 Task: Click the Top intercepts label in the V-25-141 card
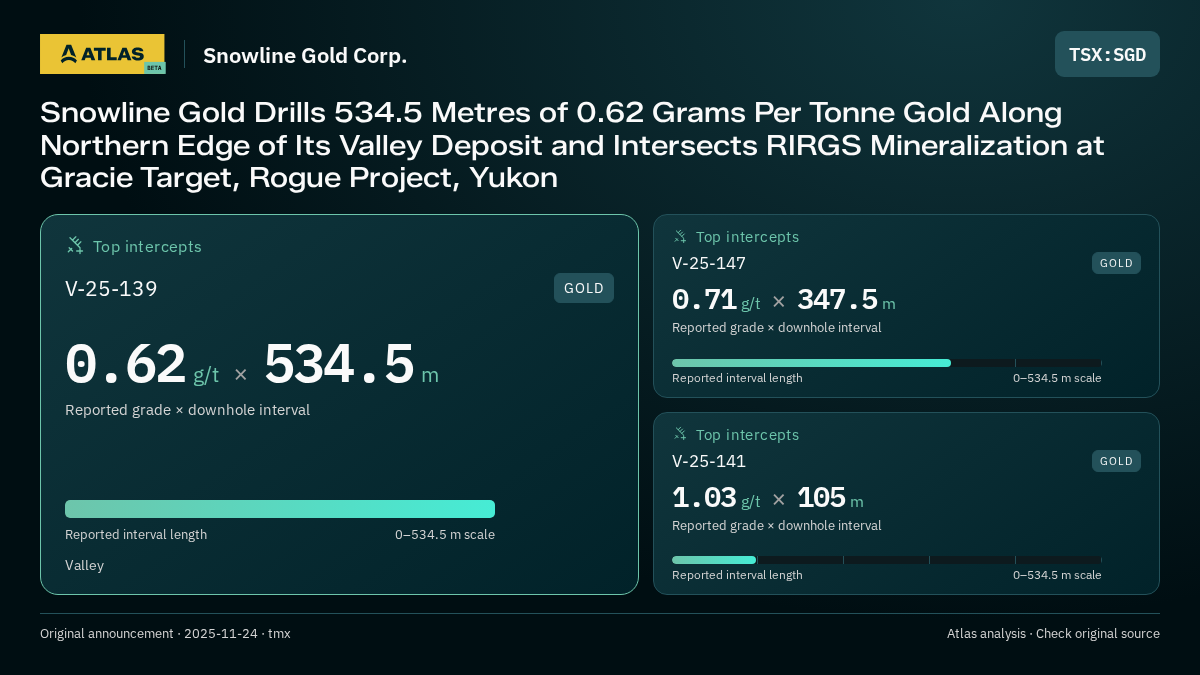coord(747,435)
